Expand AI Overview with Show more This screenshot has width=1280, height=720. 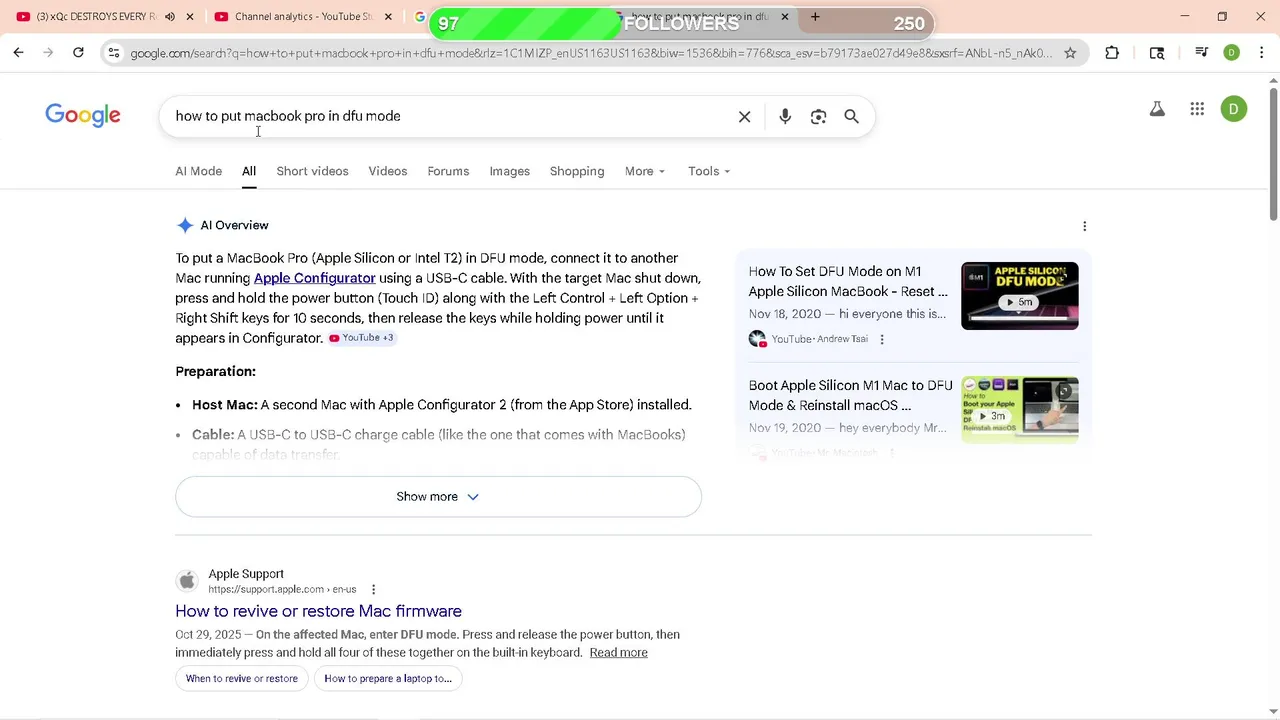438,497
